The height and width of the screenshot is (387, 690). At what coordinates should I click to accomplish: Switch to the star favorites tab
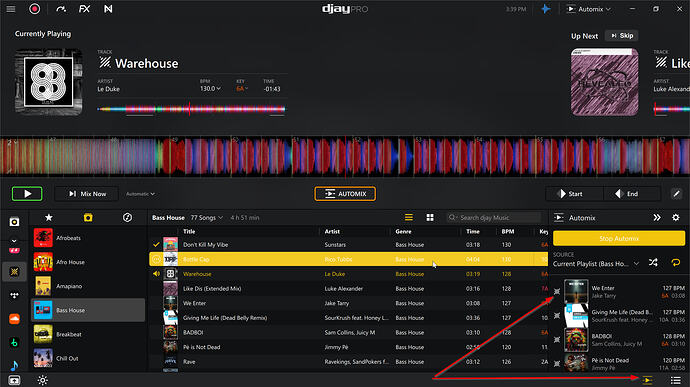tap(49, 217)
